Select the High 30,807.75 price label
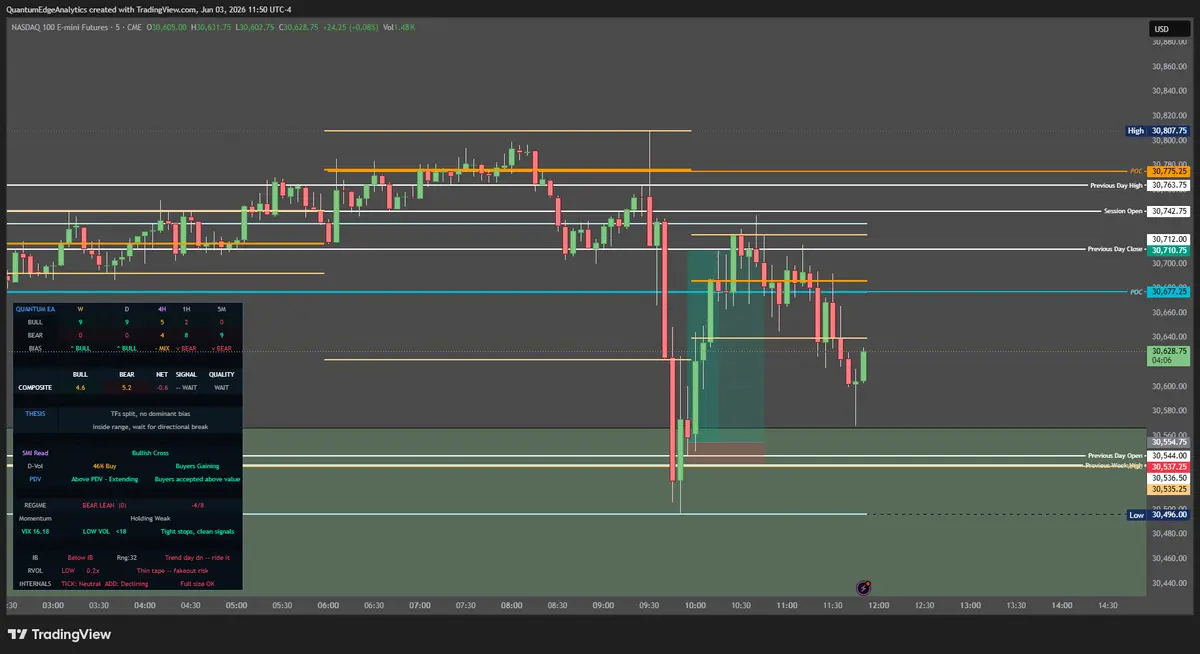This screenshot has height=654, width=1200. pyautogui.click(x=1156, y=131)
